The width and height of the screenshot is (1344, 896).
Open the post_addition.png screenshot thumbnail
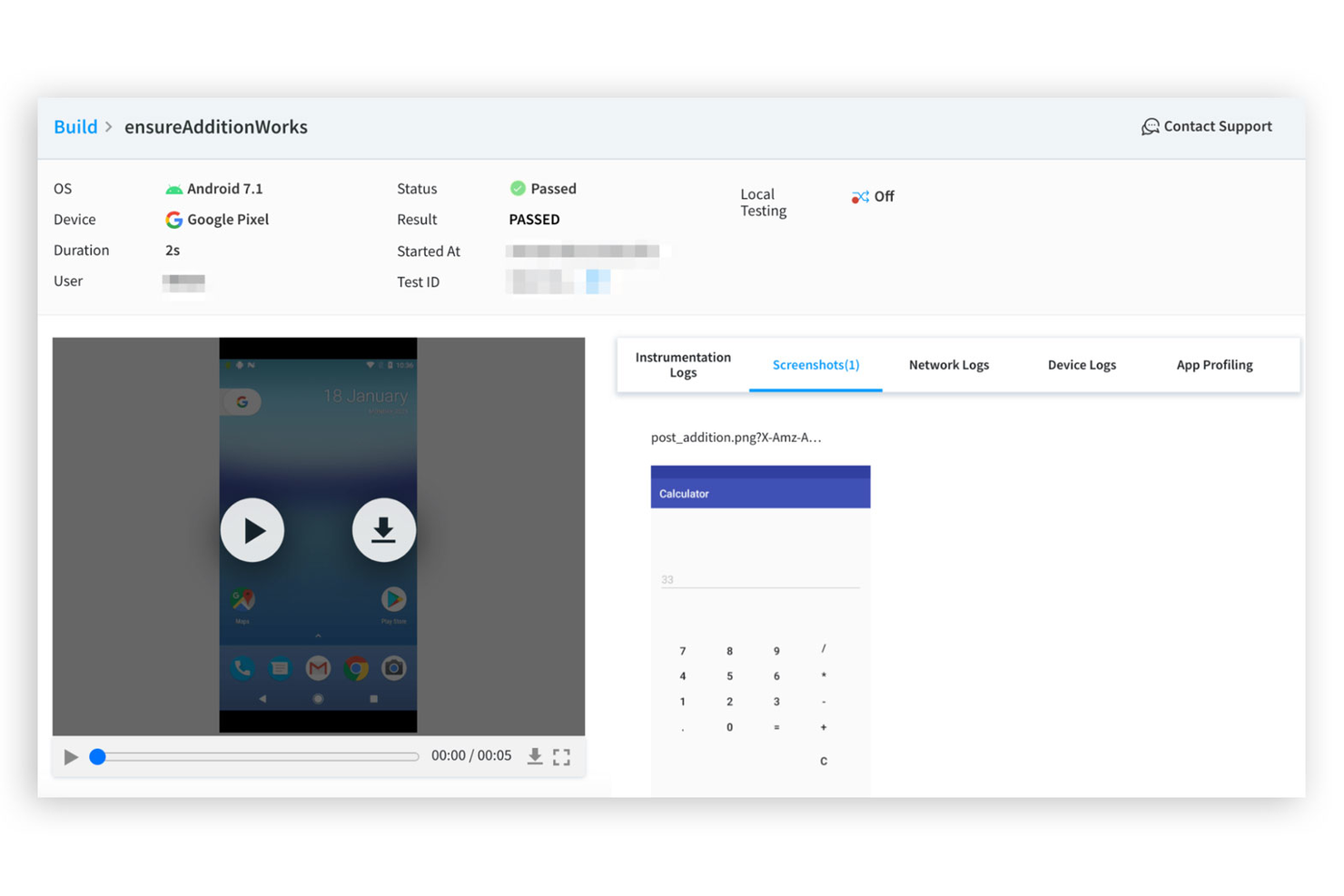tap(760, 631)
